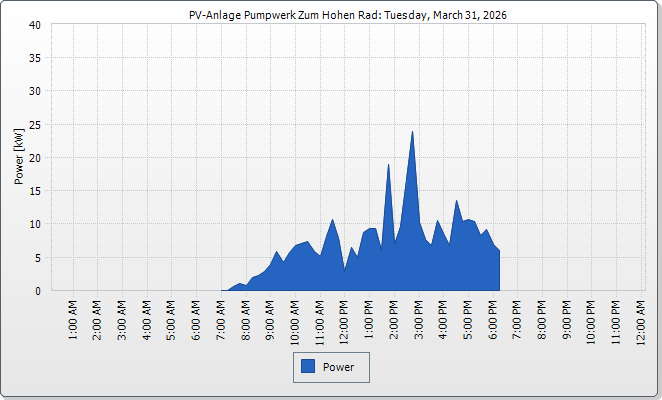The height and width of the screenshot is (400, 662).
Task: Click the 4:00 AM x-axis tick label
Action: 147,318
